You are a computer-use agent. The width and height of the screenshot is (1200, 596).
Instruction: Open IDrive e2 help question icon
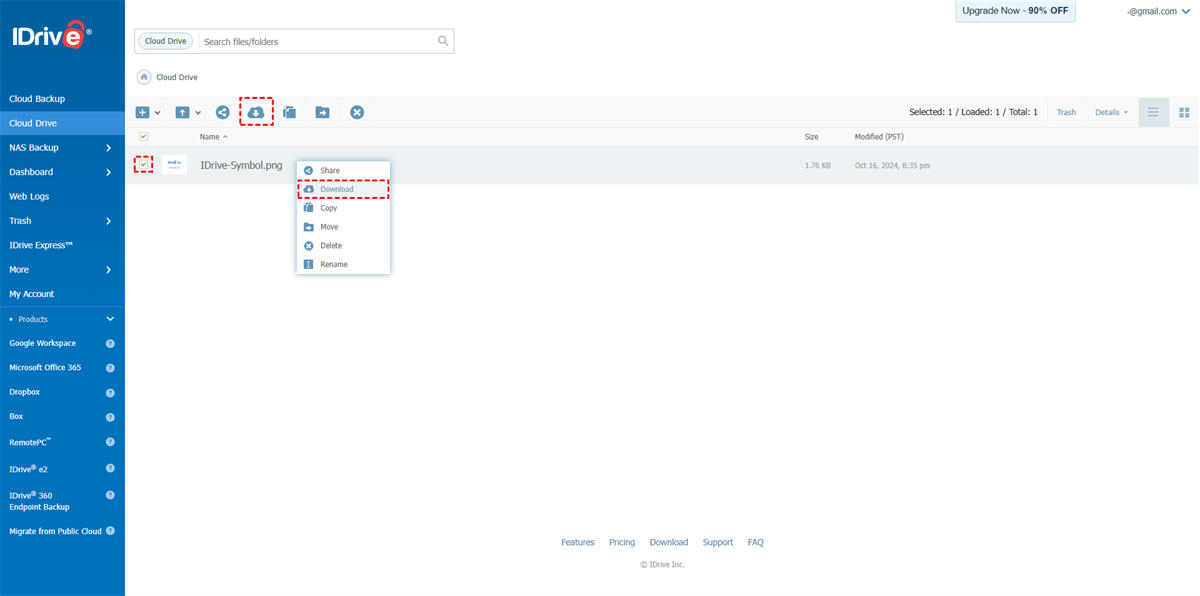110,468
